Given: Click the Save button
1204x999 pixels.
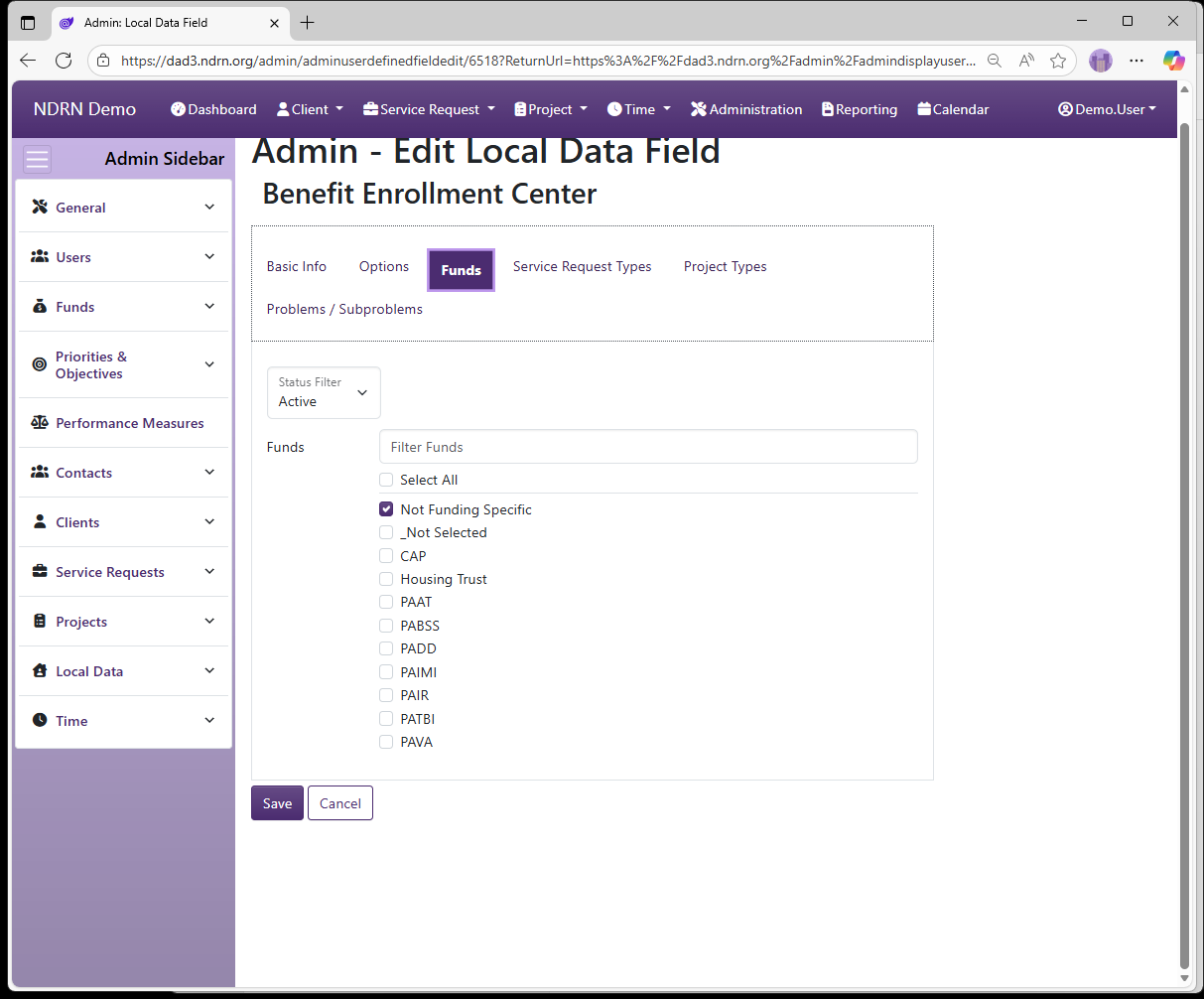Looking at the screenshot, I should (277, 803).
